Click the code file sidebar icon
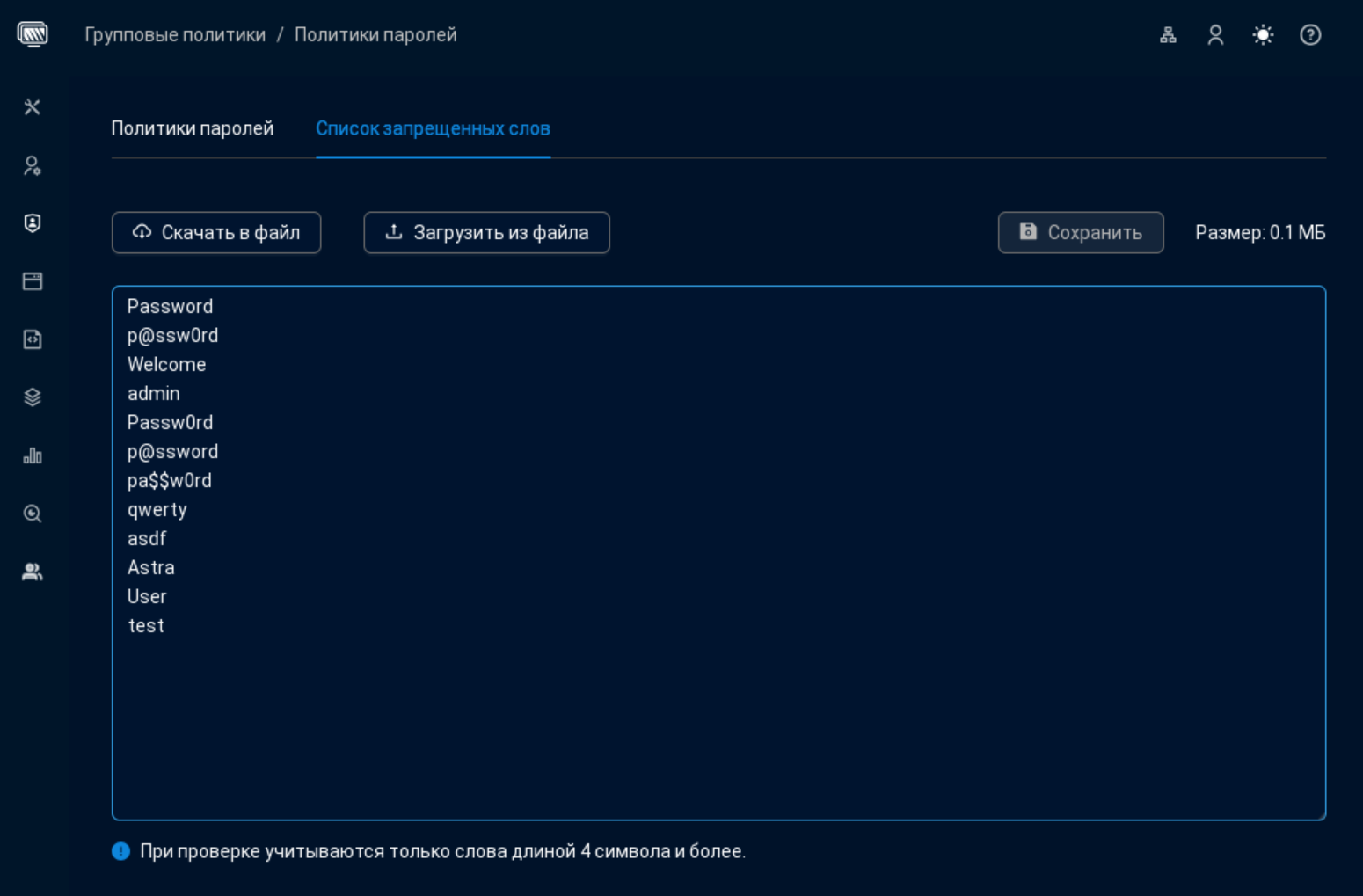Image resolution: width=1363 pixels, height=896 pixels. 33,339
